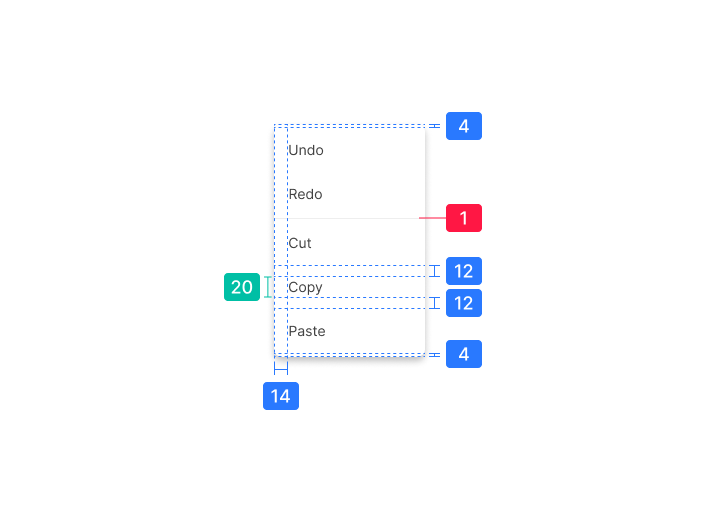705x522 pixels.
Task: Select Copy from the menu
Action: tap(306, 287)
